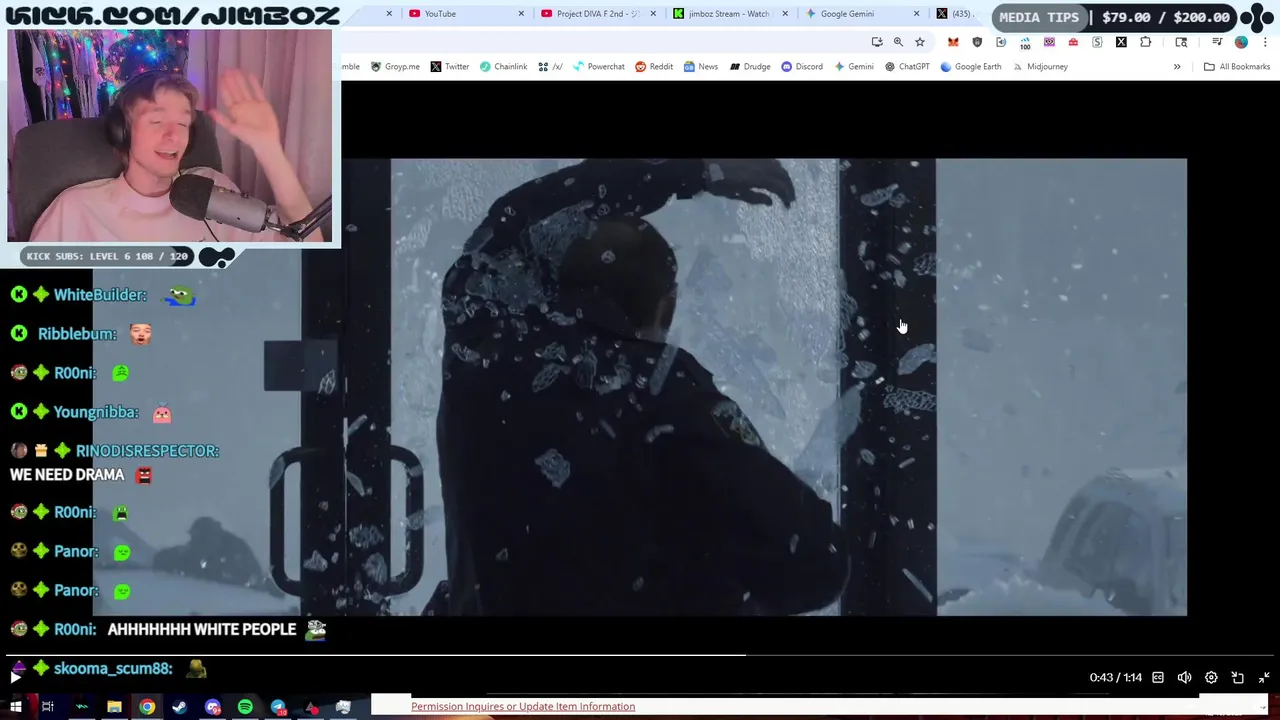Open the /x/ bookmark

550,67
